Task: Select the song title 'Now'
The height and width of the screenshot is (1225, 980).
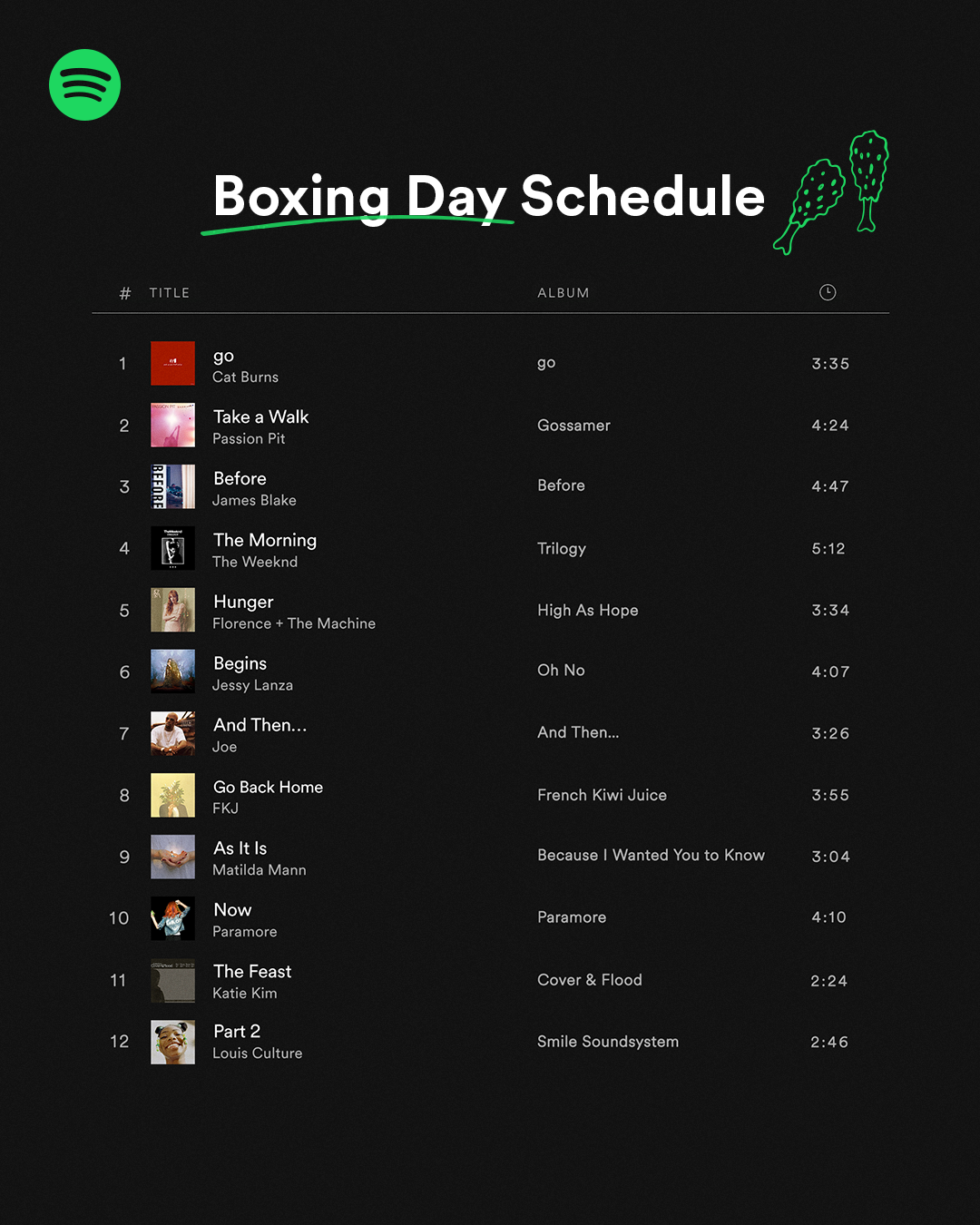Action: [x=232, y=910]
